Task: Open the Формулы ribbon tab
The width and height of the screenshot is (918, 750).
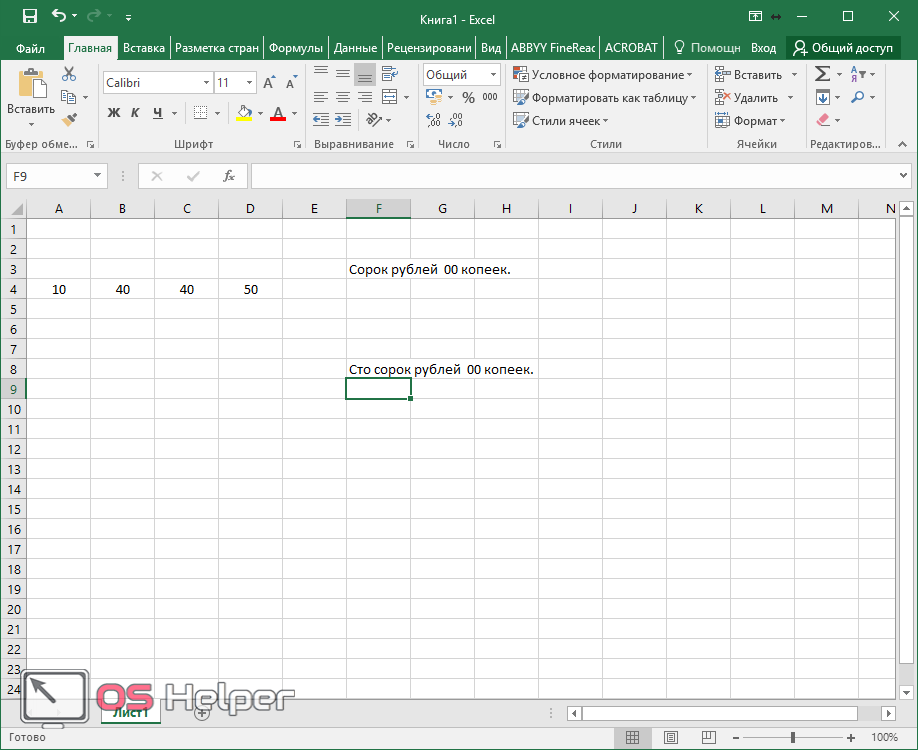Action: [295, 47]
